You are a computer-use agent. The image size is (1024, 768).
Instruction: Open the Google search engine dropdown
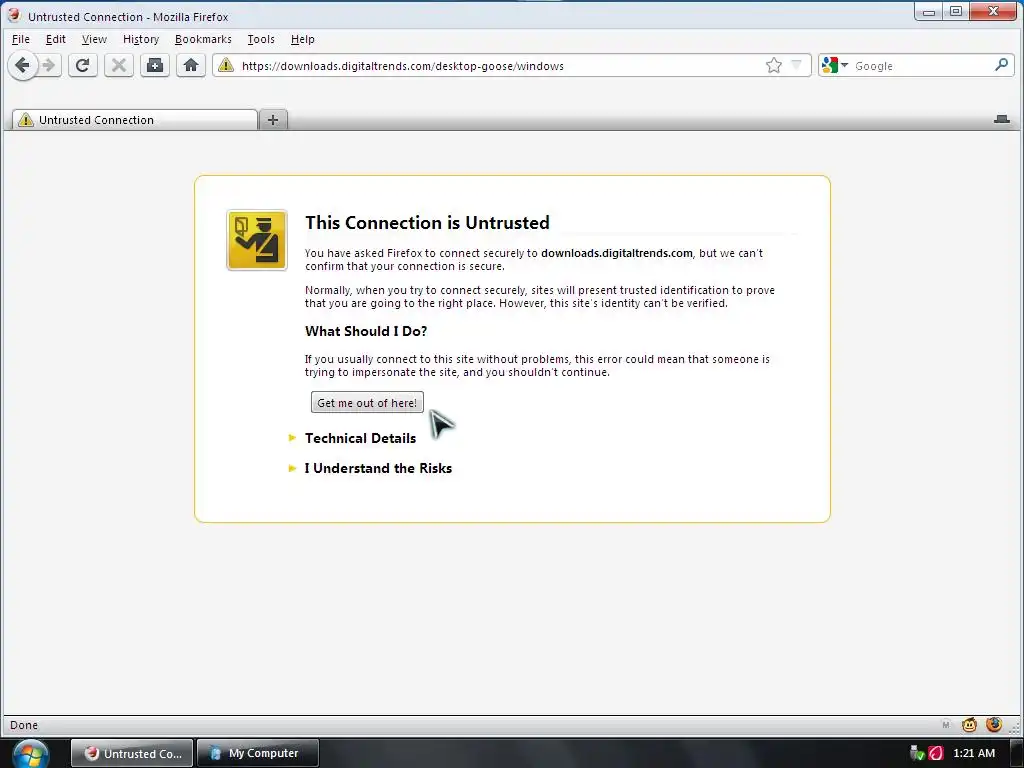tap(835, 65)
